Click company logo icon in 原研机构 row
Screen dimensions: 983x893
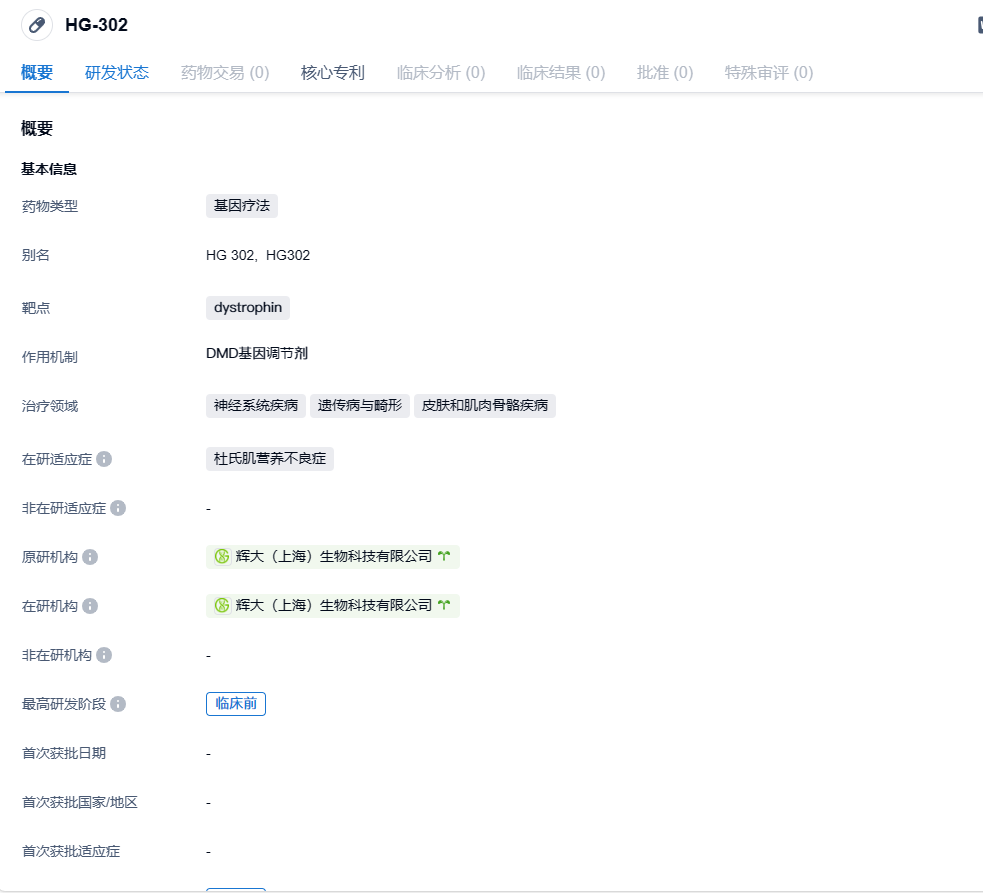[x=222, y=557]
